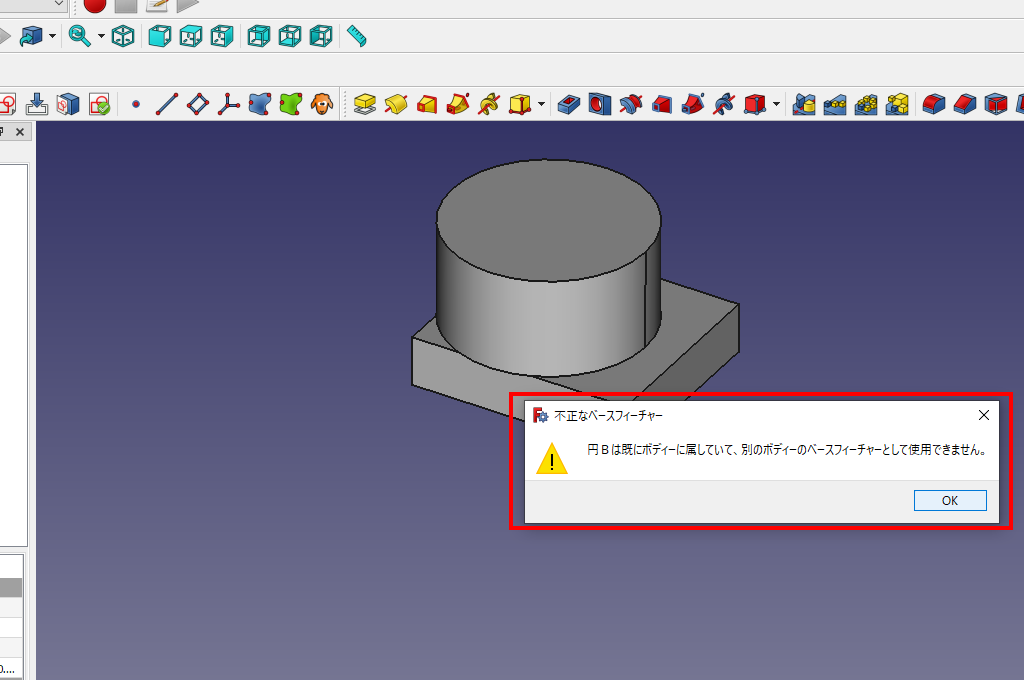The image size is (1024, 680).
Task: Expand the link navigation dropdown arrow
Action: tap(52, 36)
